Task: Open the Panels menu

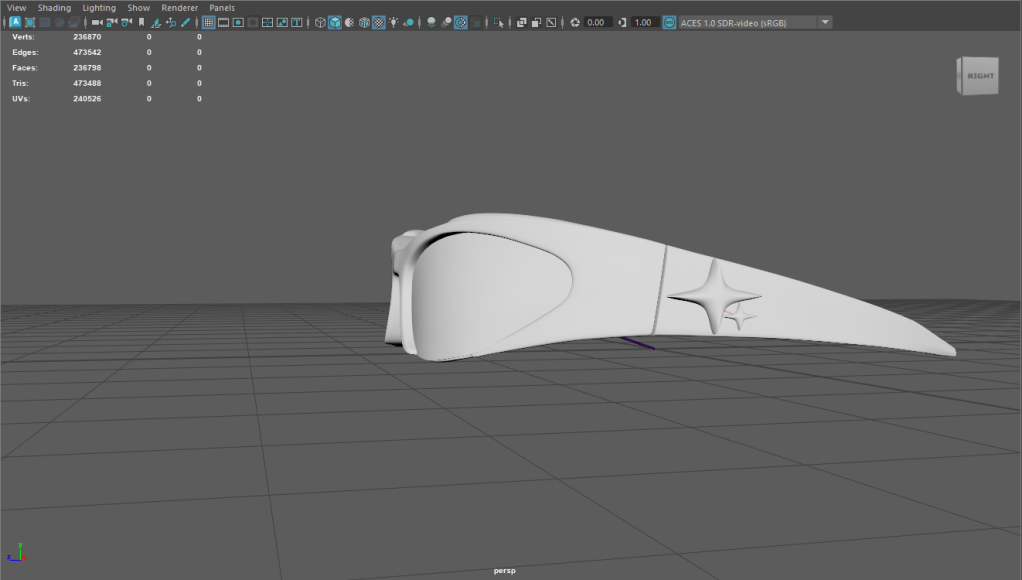Action: (x=222, y=7)
